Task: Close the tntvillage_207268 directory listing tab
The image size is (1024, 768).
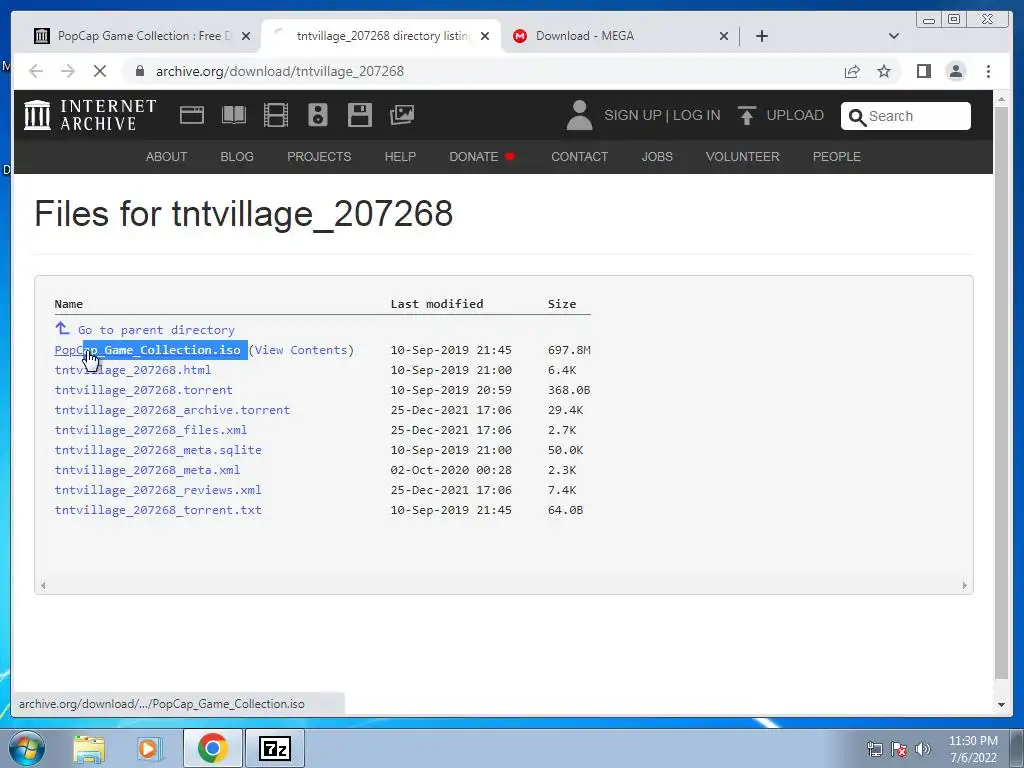Action: tap(485, 36)
